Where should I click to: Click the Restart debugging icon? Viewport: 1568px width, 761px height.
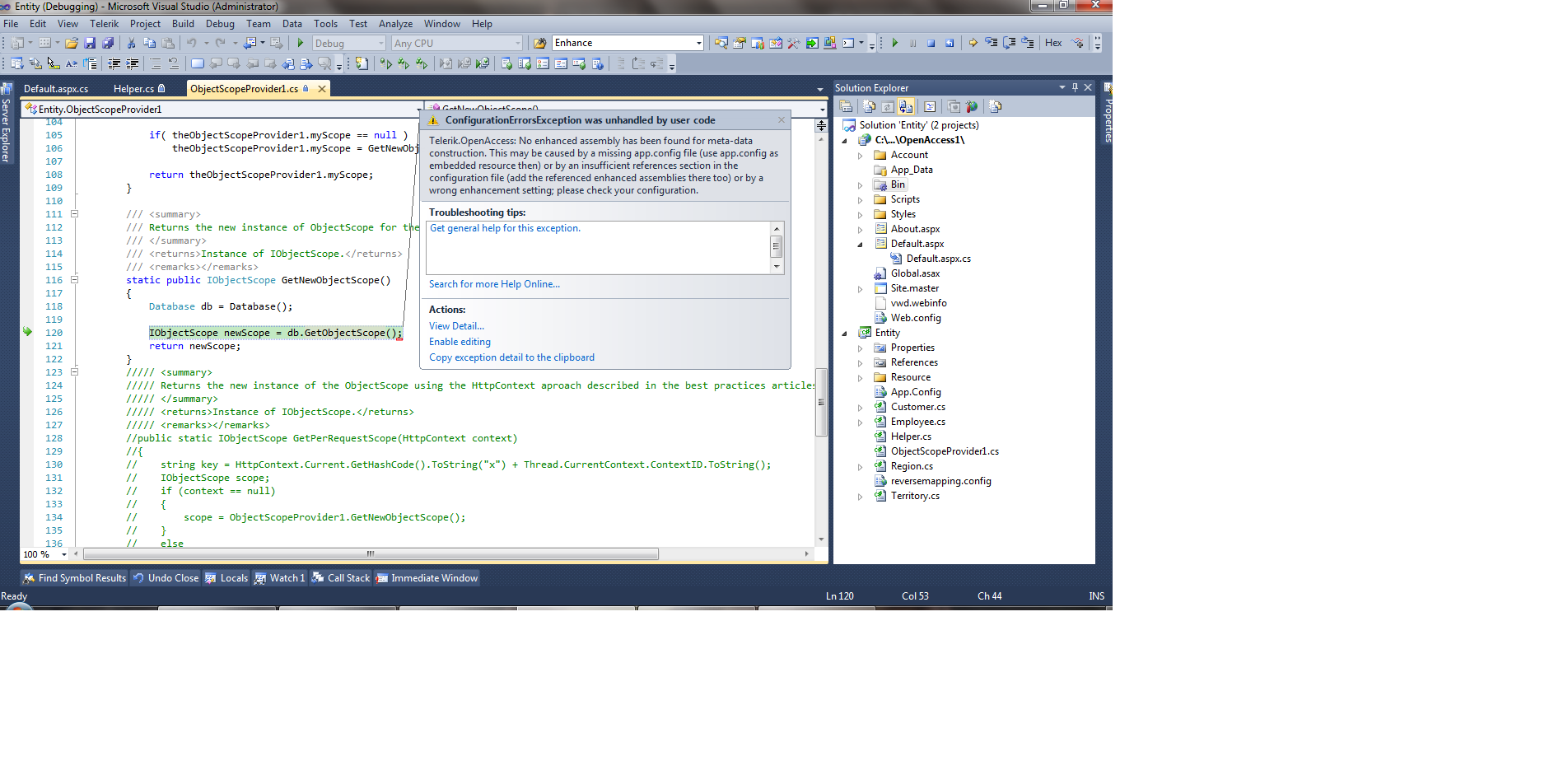[x=950, y=43]
